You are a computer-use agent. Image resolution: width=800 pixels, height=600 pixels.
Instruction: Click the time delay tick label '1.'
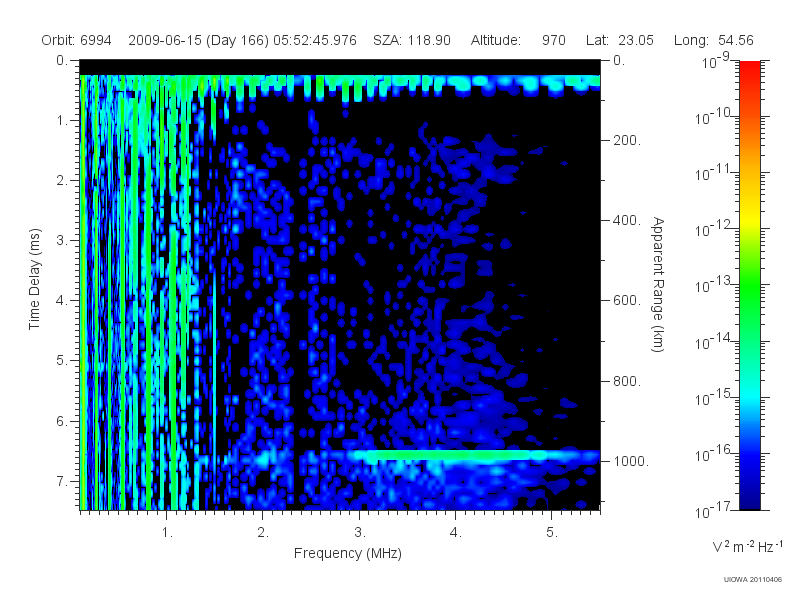62,120
